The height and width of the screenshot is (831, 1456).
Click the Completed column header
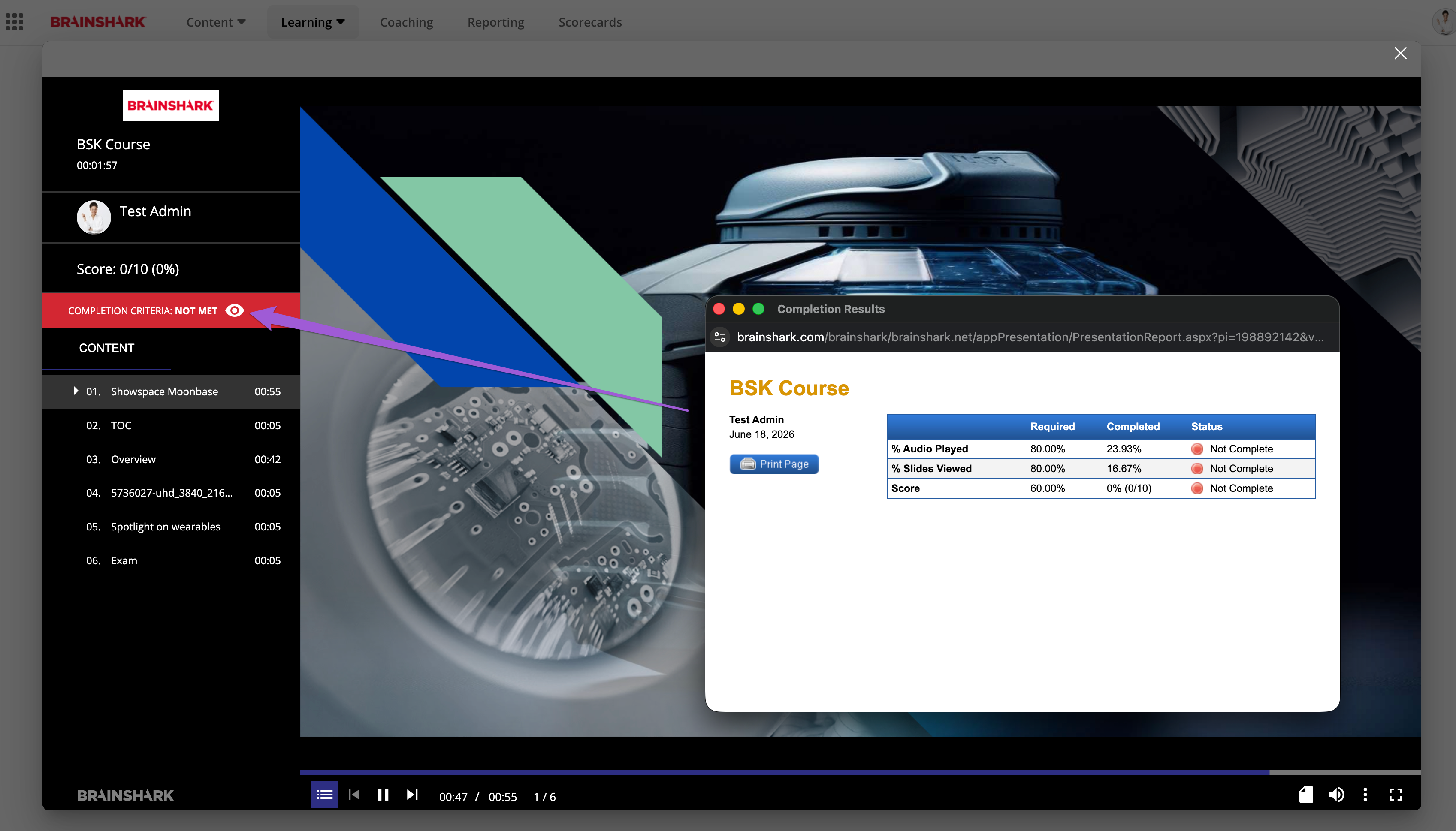[1133, 426]
